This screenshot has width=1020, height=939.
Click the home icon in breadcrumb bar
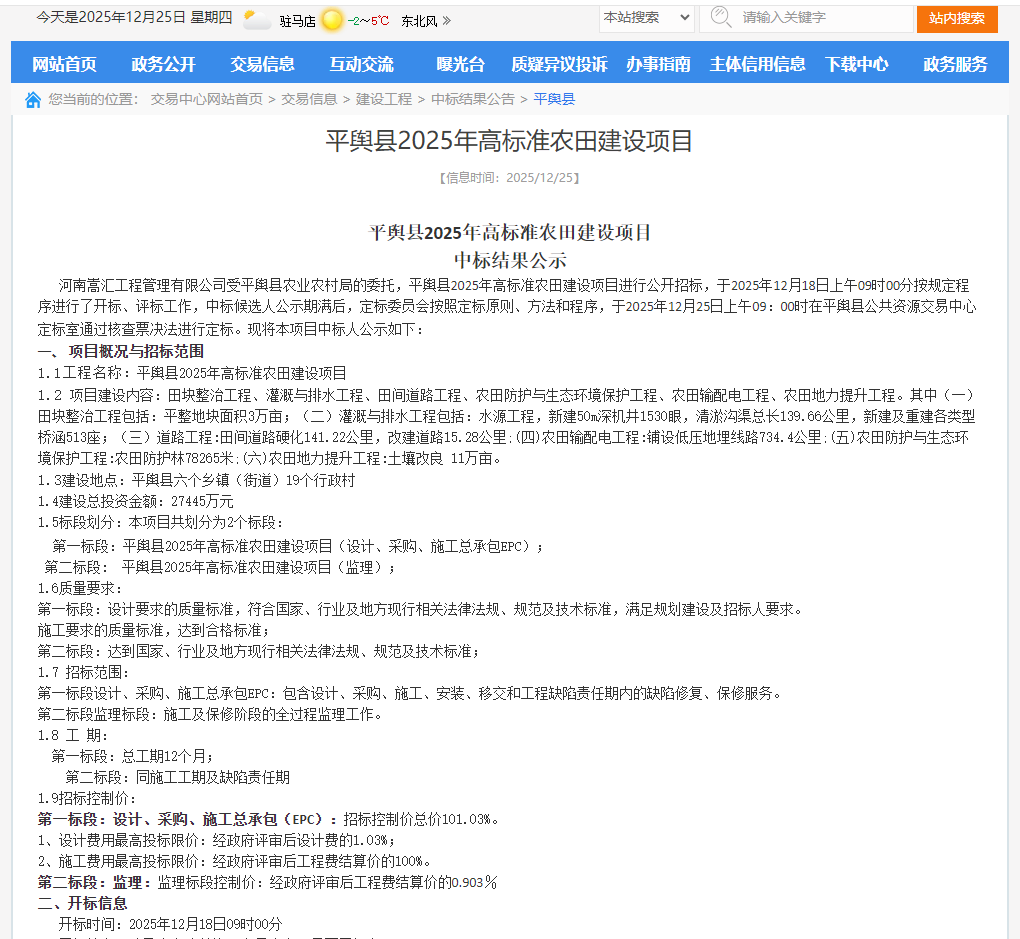pyautogui.click(x=33, y=99)
